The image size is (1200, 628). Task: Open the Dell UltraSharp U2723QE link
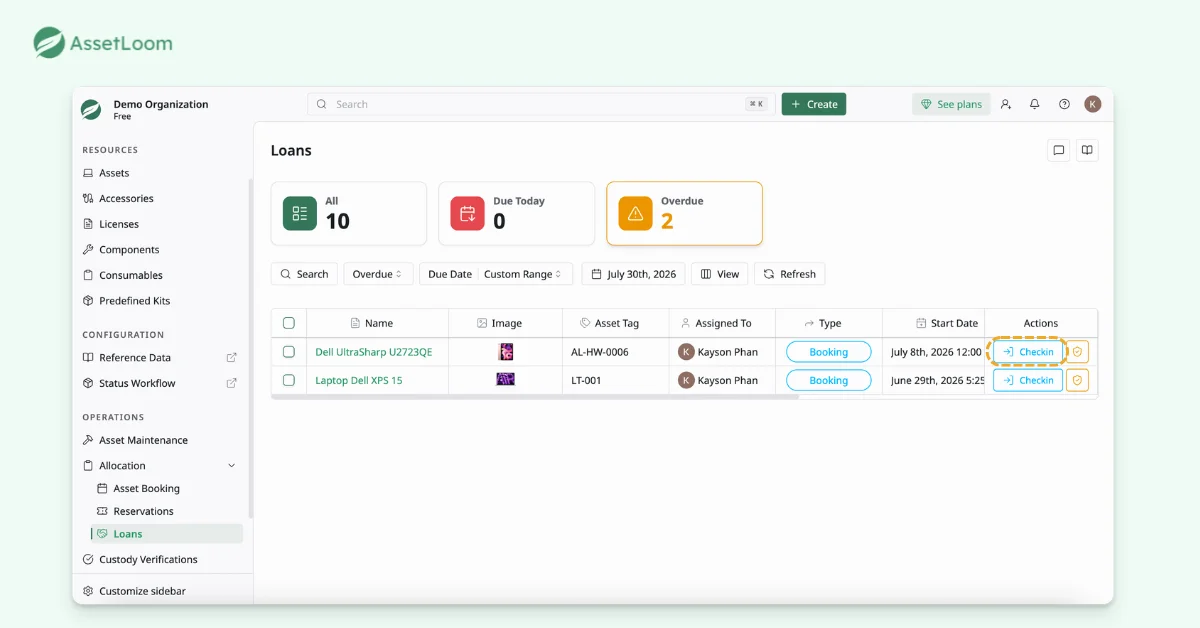374,352
